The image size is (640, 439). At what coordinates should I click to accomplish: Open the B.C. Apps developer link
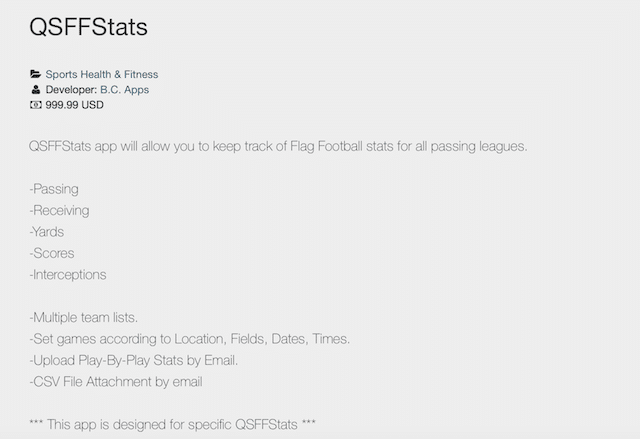(x=124, y=90)
